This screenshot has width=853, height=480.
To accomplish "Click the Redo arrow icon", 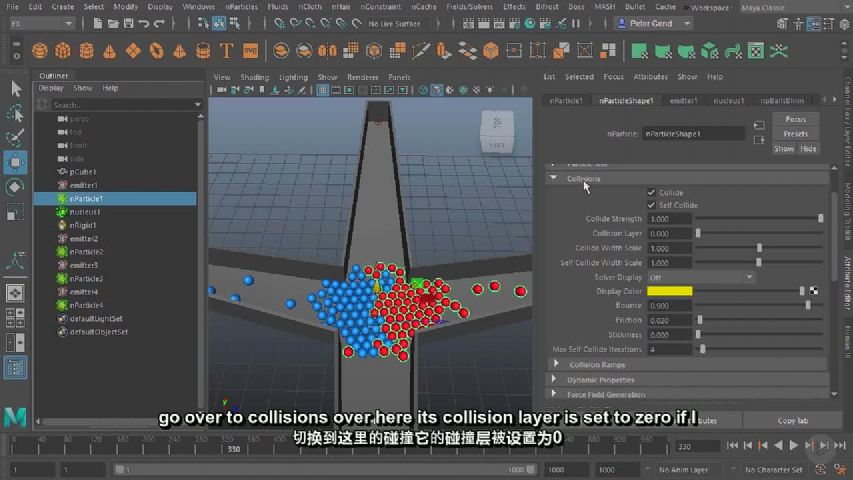I will 159,23.
